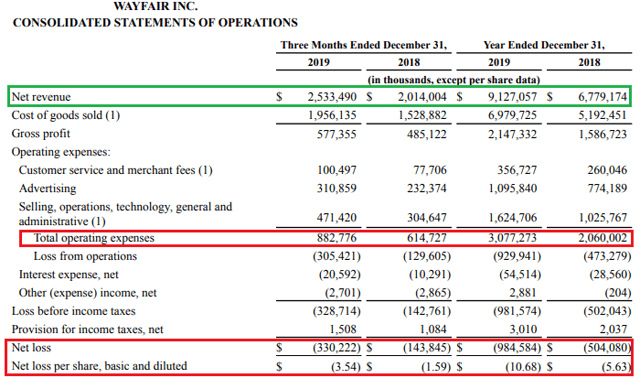
Task: Click the Loss from operations label
Action: (85, 256)
